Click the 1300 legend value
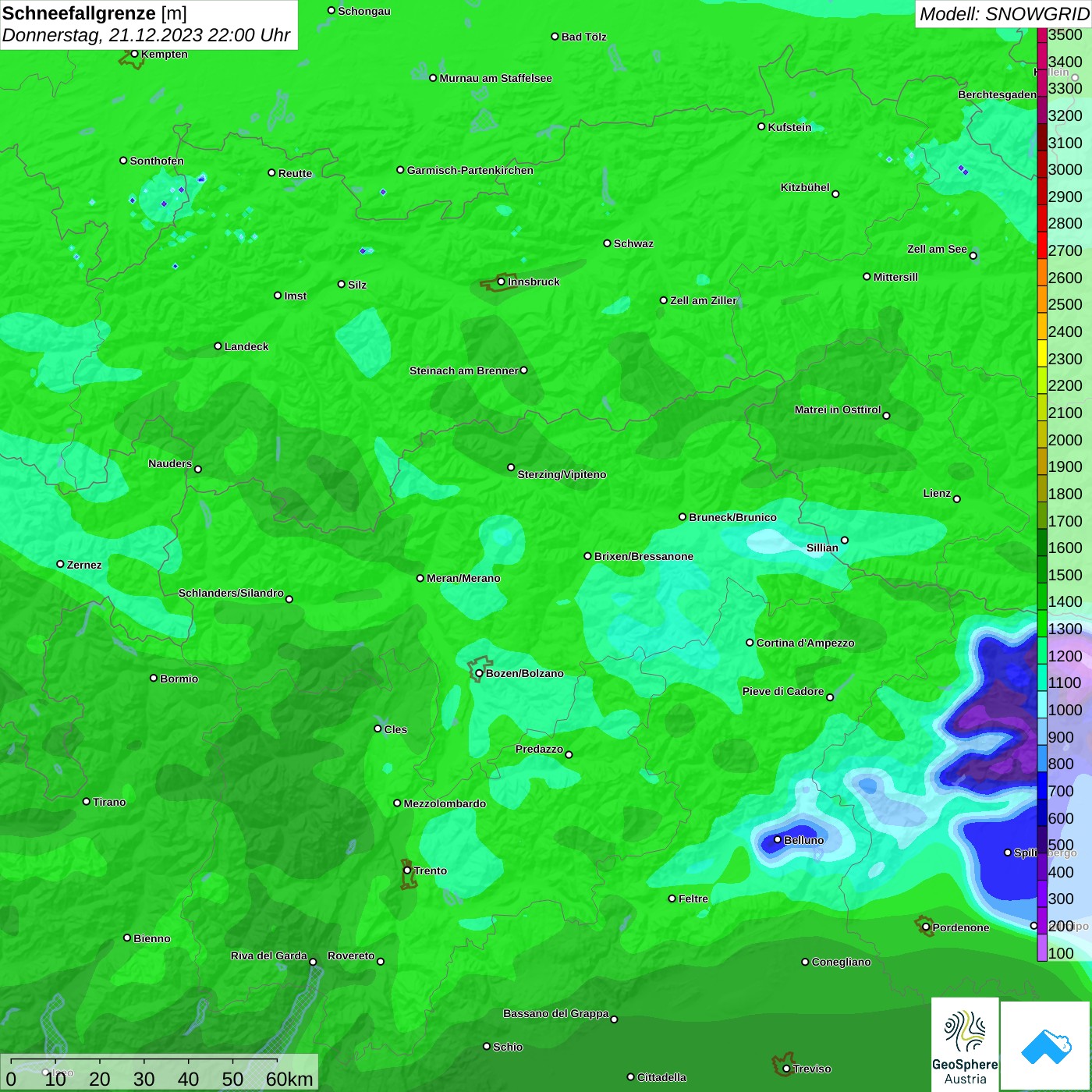This screenshot has width=1092, height=1092. [x=1065, y=629]
